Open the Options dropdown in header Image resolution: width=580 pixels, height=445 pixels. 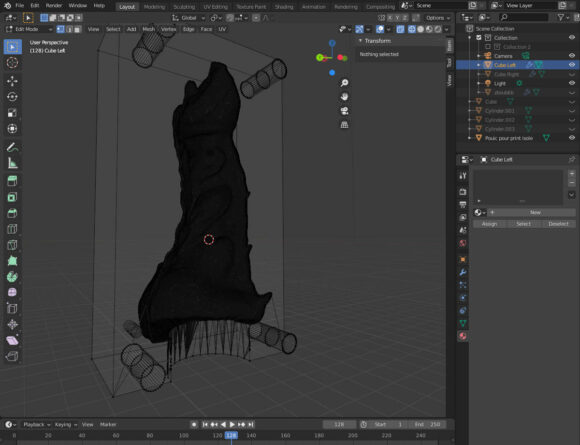[438, 18]
